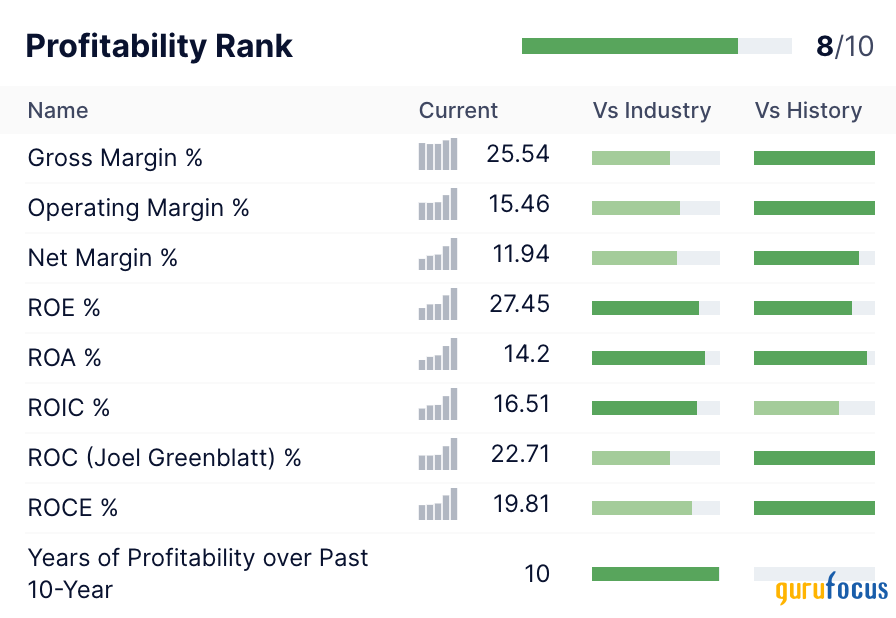Open the ROA % trend chart icon
This screenshot has width=896, height=618.
click(438, 355)
